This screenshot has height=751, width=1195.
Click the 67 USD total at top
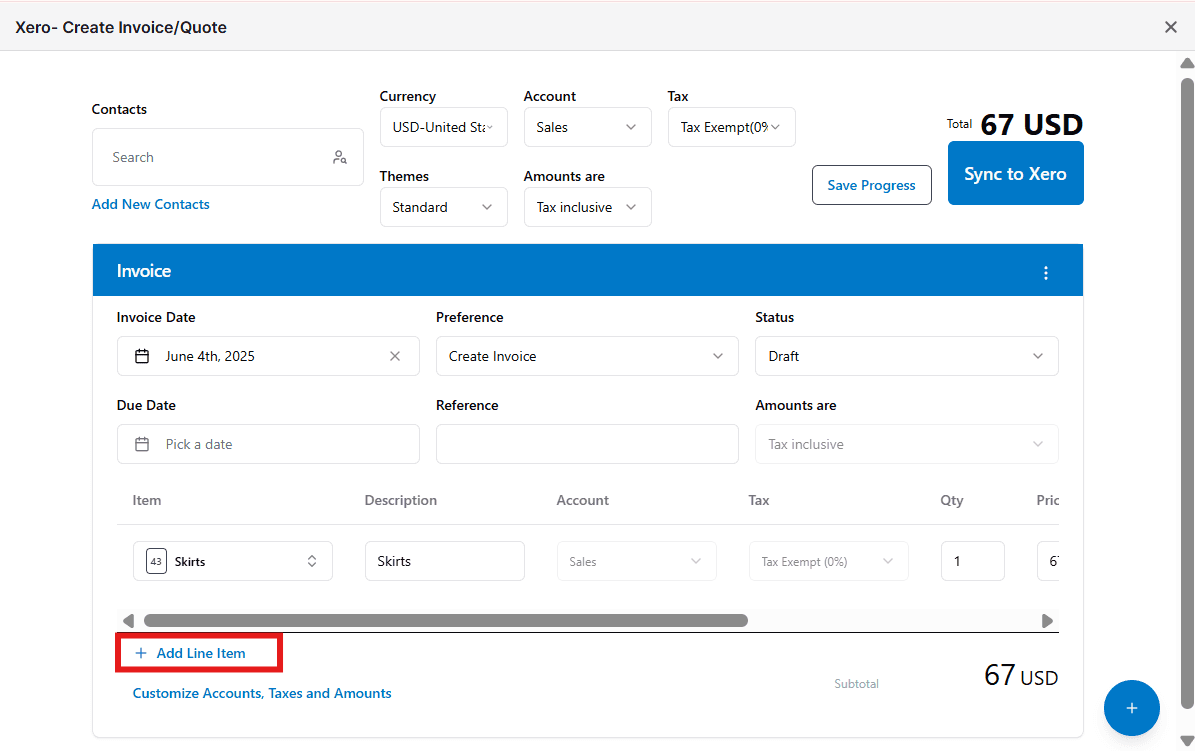(1031, 124)
